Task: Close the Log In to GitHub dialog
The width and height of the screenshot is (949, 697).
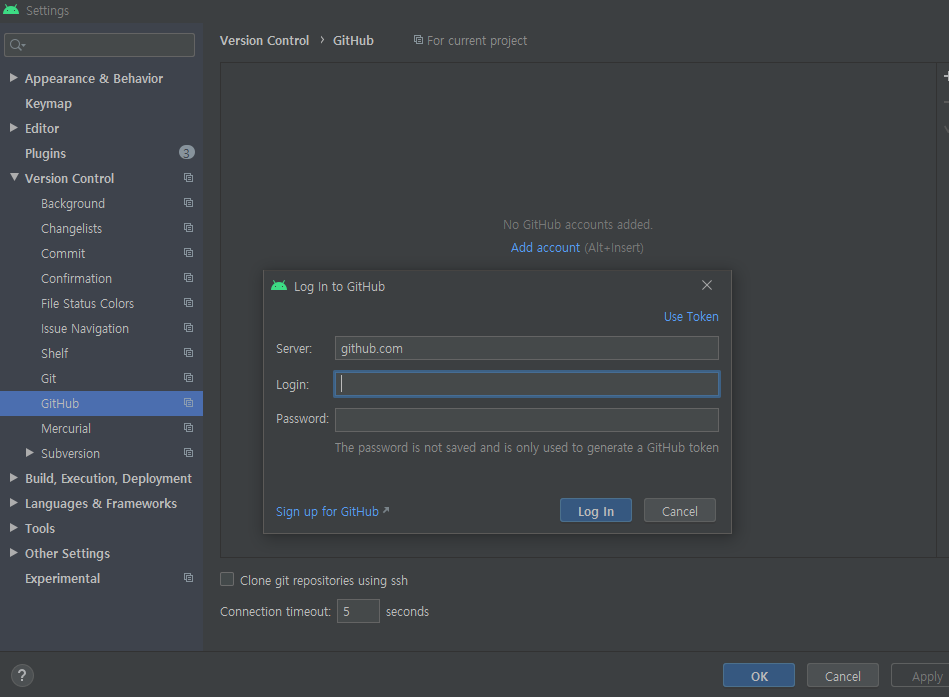Action: pos(706,285)
